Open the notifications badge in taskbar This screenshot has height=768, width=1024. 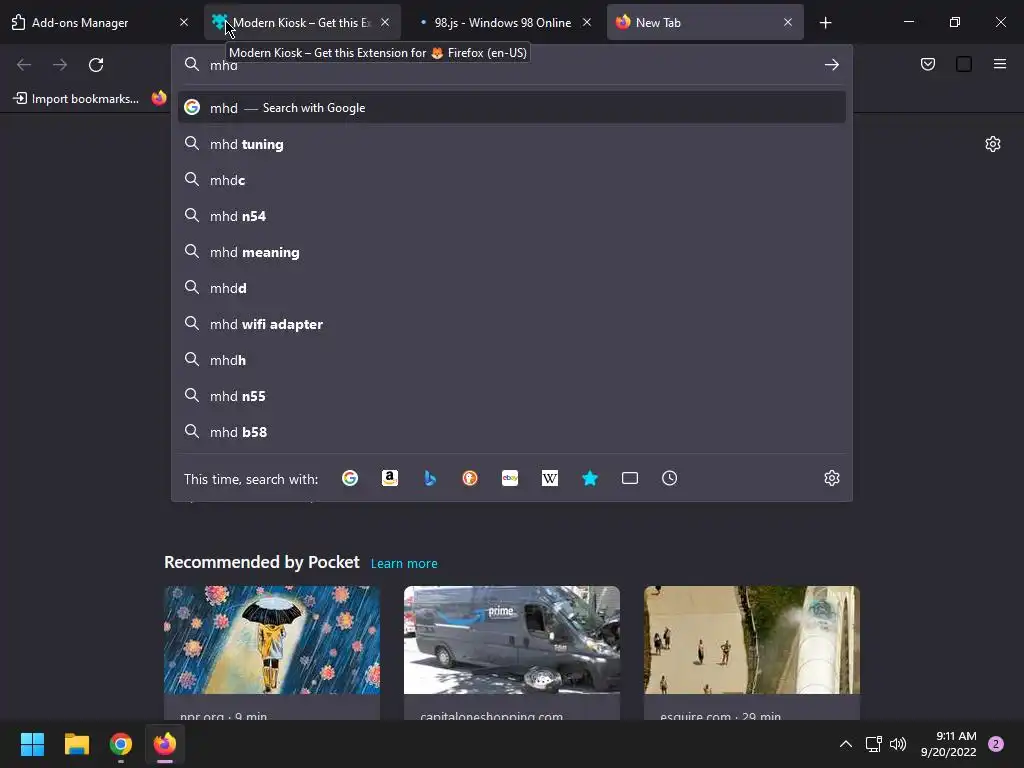click(996, 744)
